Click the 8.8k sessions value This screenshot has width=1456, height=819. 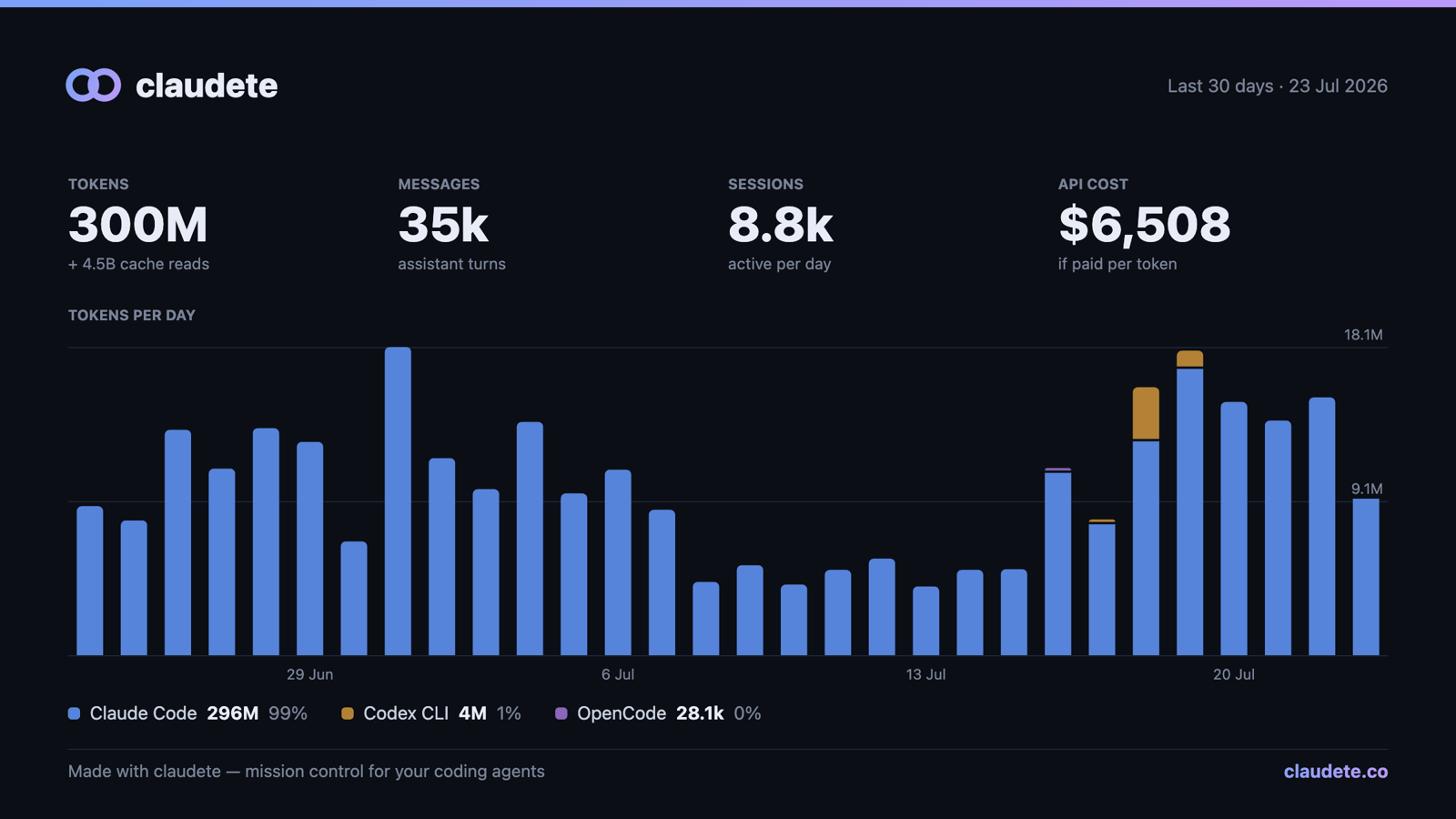[x=781, y=225]
